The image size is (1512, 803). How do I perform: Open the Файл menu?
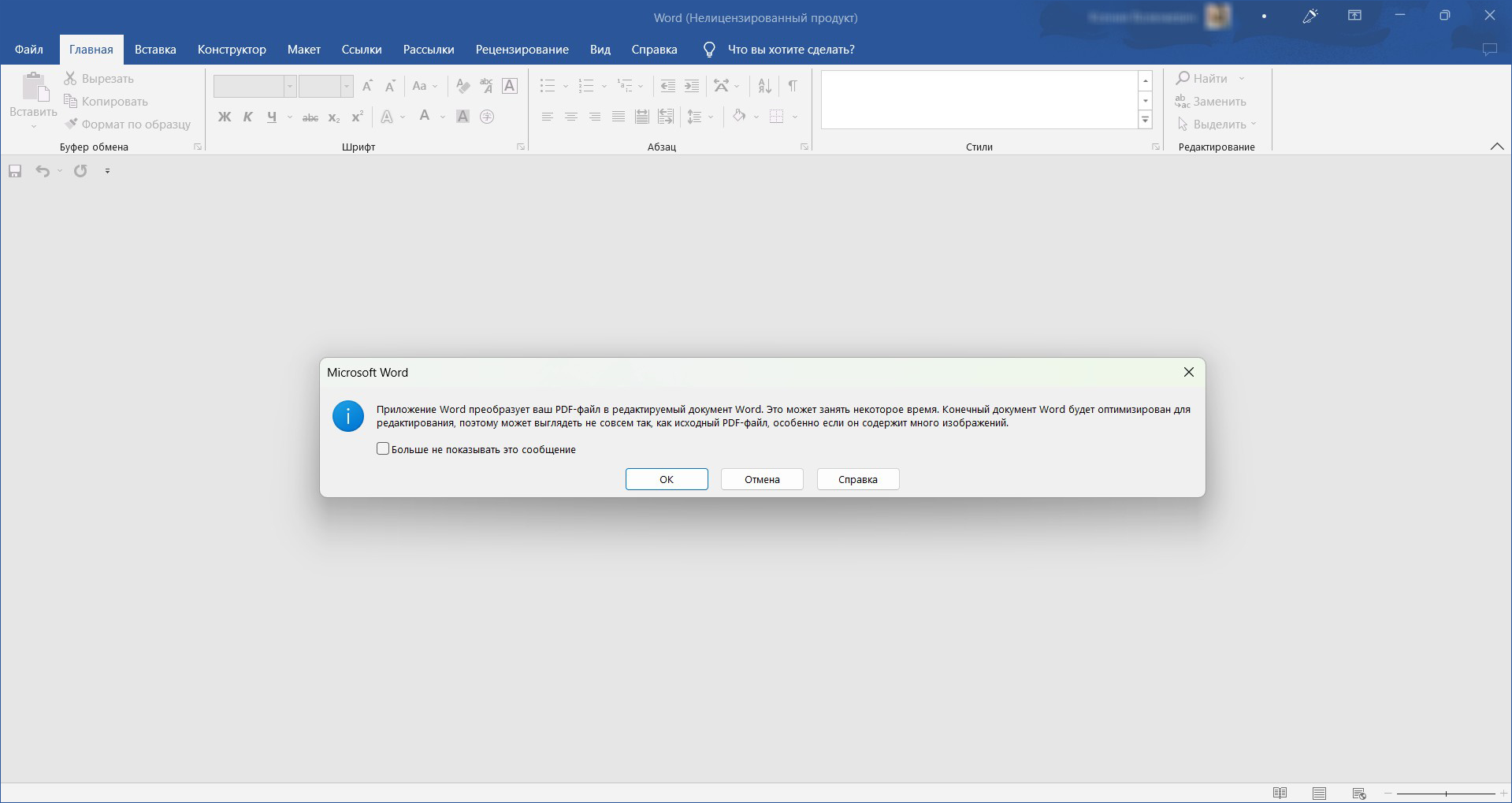point(29,50)
